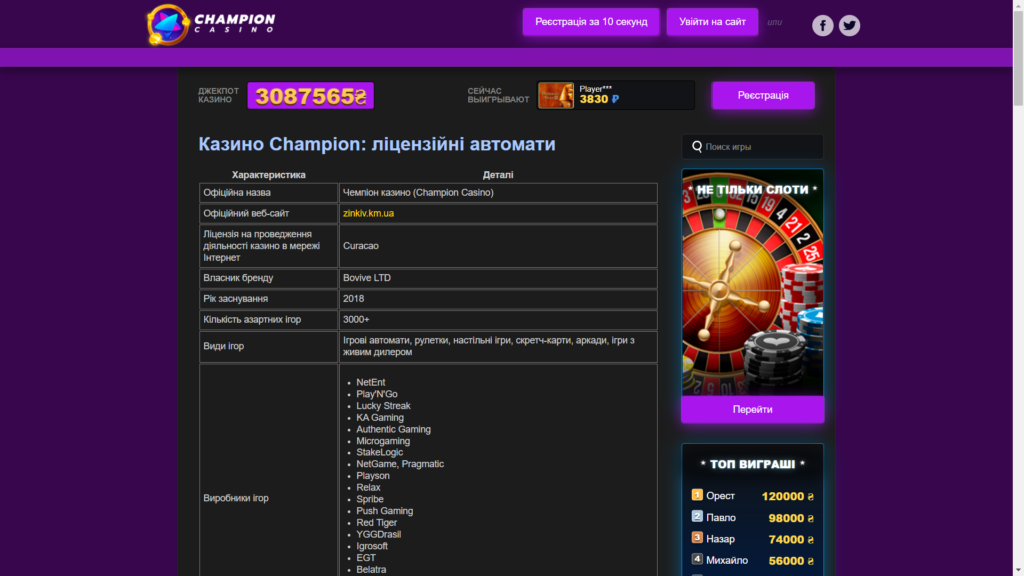Click Spribe in the providers list
The image size is (1024, 576).
[x=370, y=500]
